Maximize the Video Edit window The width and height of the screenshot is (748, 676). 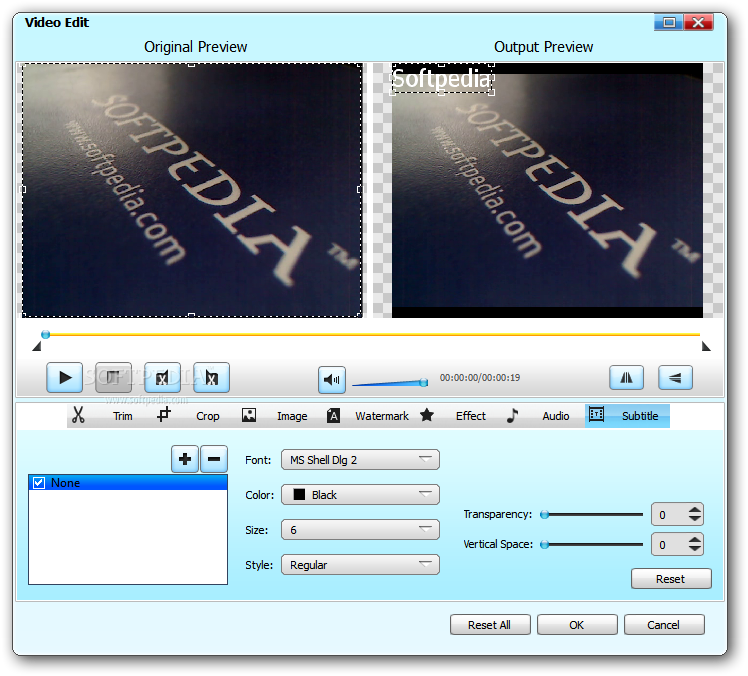669,22
